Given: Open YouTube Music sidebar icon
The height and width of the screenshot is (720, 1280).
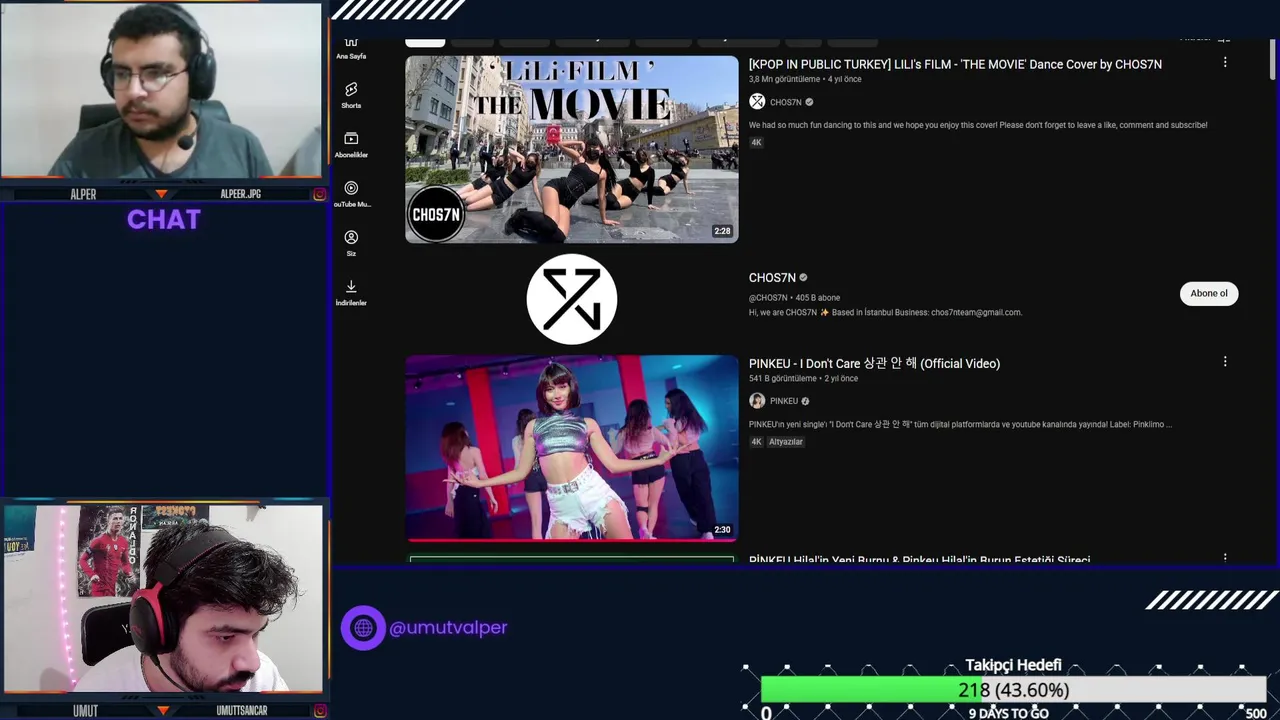Looking at the screenshot, I should (351, 194).
